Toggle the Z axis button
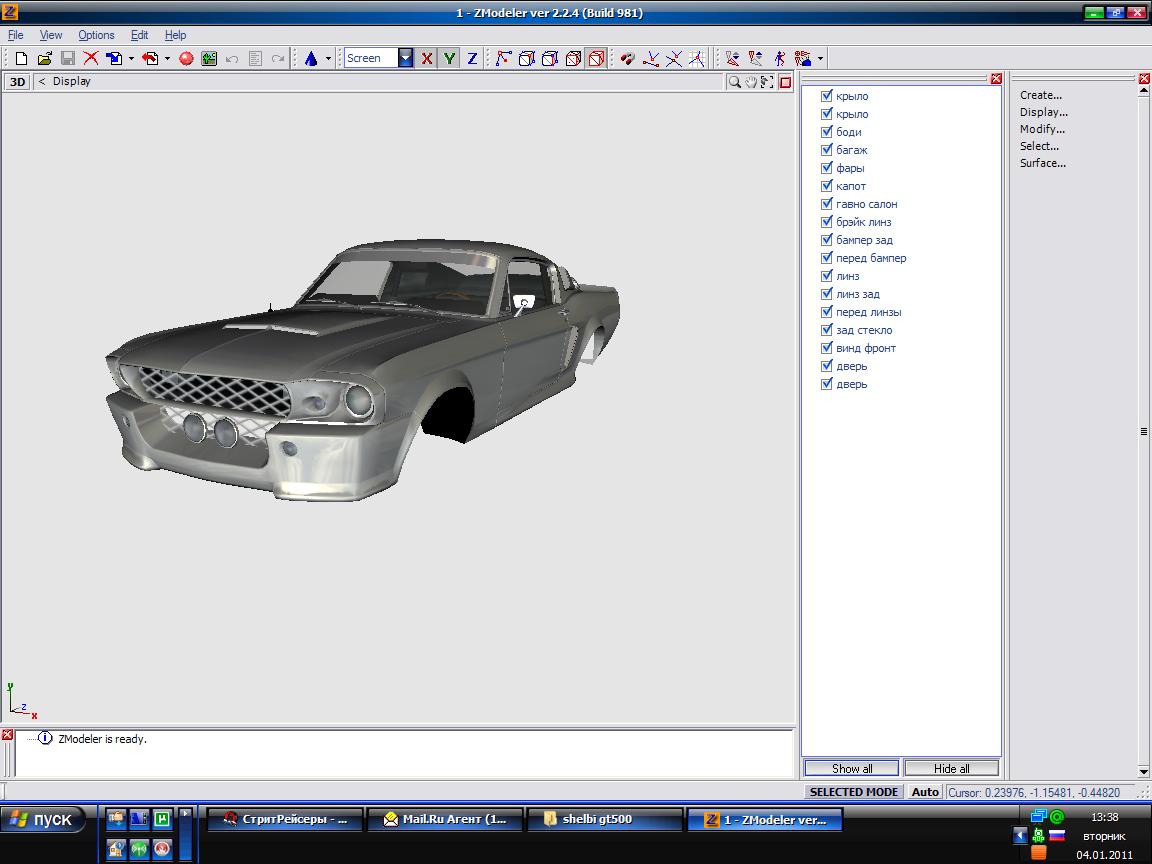The image size is (1152, 864). [x=473, y=59]
